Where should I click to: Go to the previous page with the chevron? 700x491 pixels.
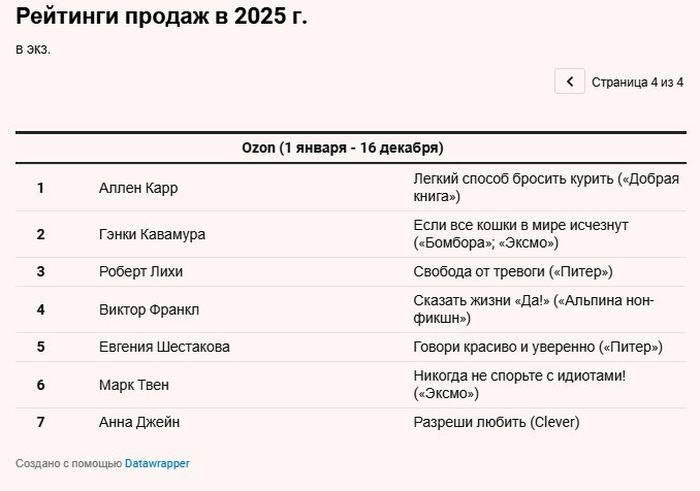(569, 82)
